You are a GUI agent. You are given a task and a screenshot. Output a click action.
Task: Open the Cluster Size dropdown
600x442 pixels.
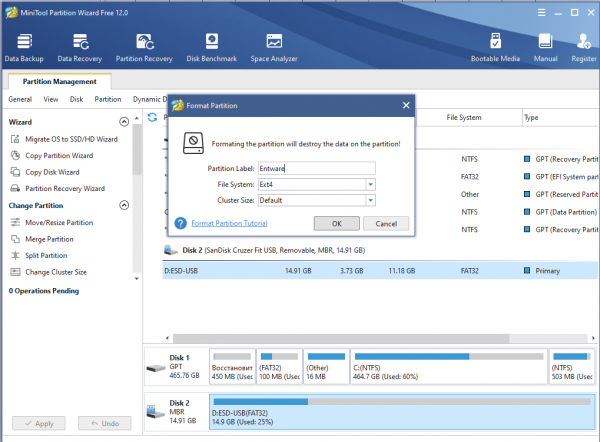coord(370,200)
